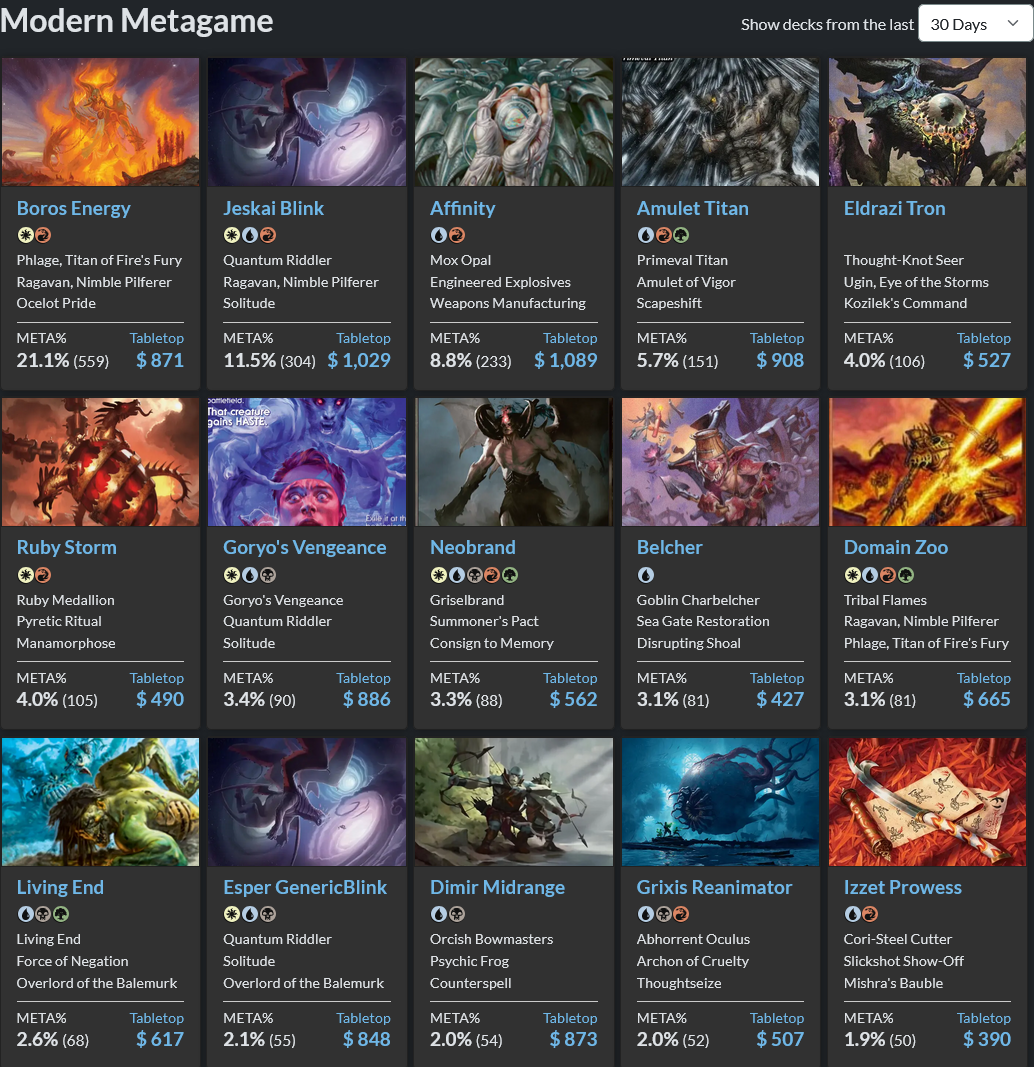1034x1067 pixels.
Task: Click the Belcher goblin artwork thumbnail
Action: (x=720, y=462)
